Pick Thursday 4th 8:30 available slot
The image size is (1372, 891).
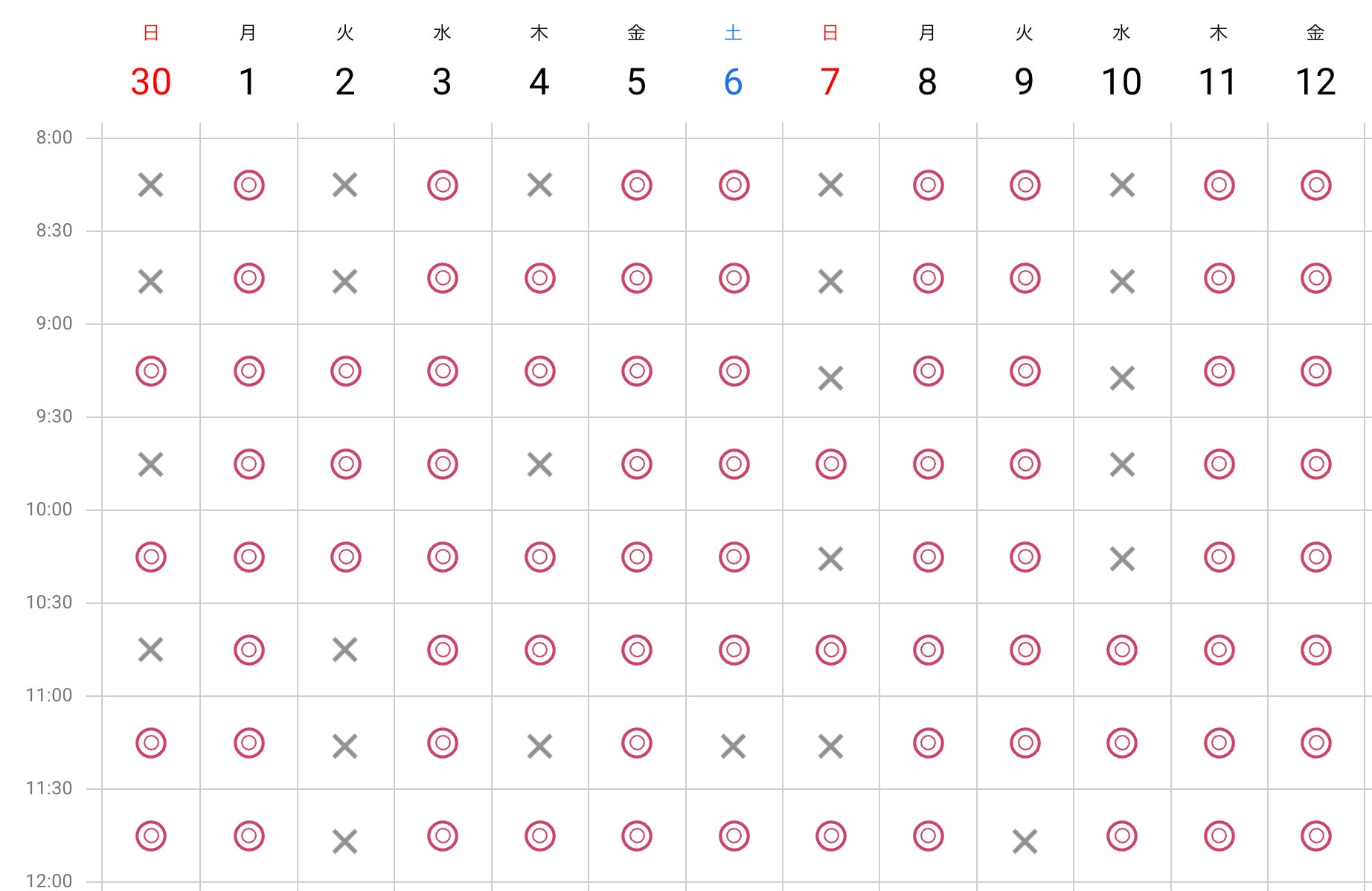click(539, 278)
